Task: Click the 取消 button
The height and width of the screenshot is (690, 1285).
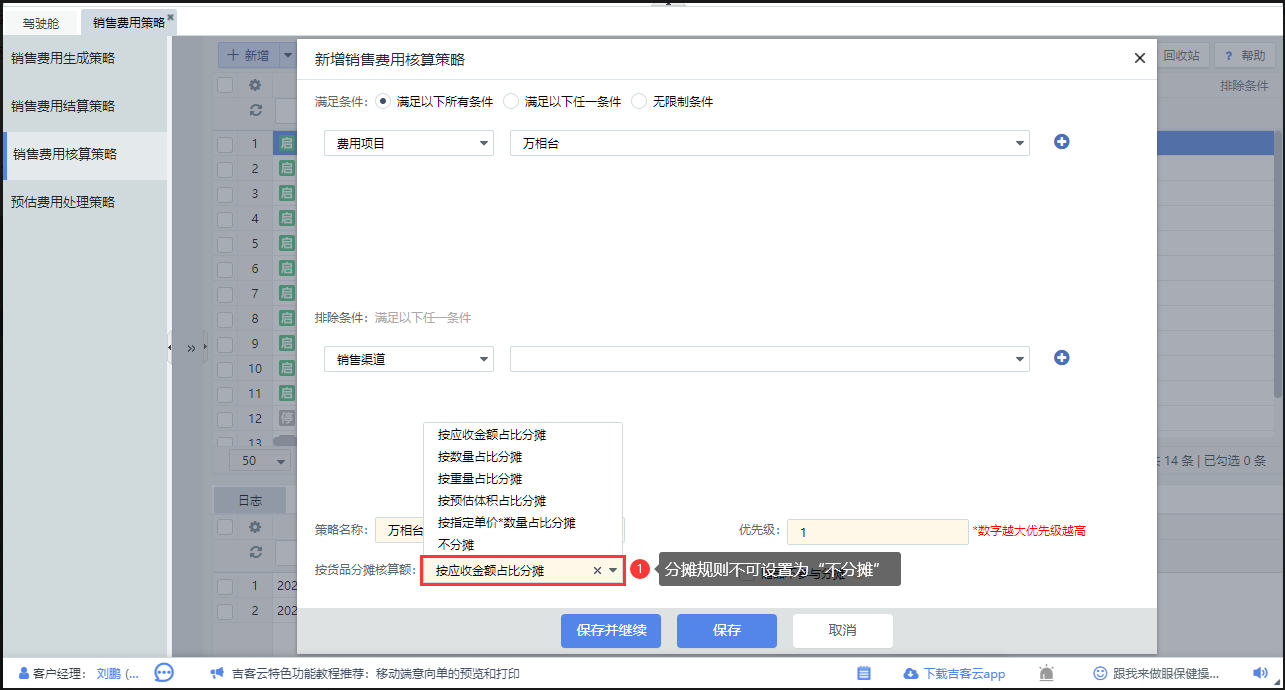Action: point(842,630)
